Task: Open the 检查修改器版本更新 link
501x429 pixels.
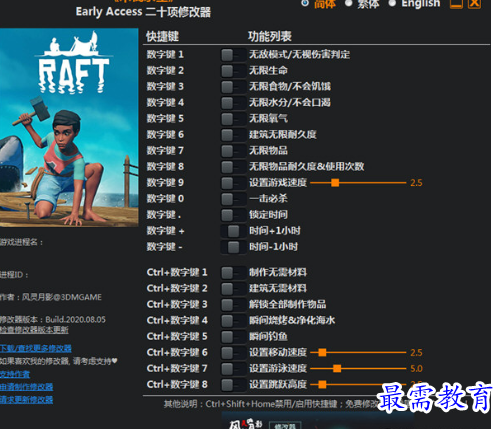Action: pos(34,330)
